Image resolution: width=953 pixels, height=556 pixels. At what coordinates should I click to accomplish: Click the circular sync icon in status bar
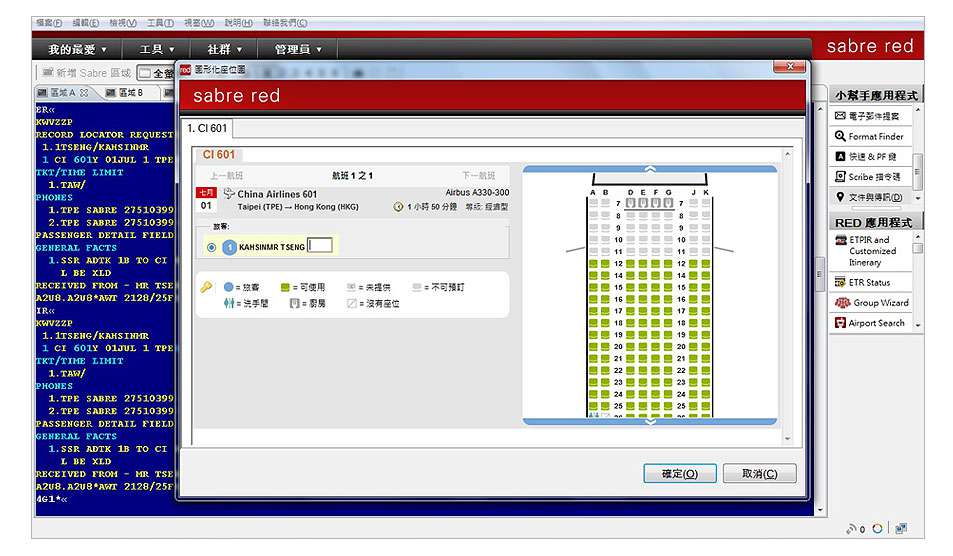tap(877, 529)
